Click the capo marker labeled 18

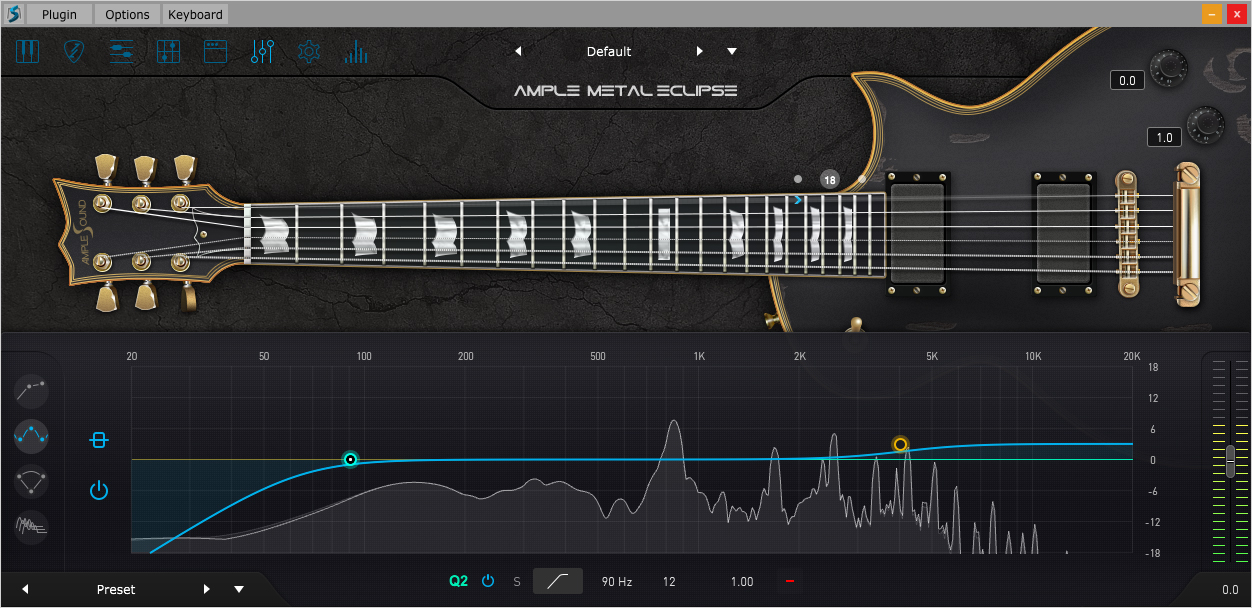[x=829, y=180]
